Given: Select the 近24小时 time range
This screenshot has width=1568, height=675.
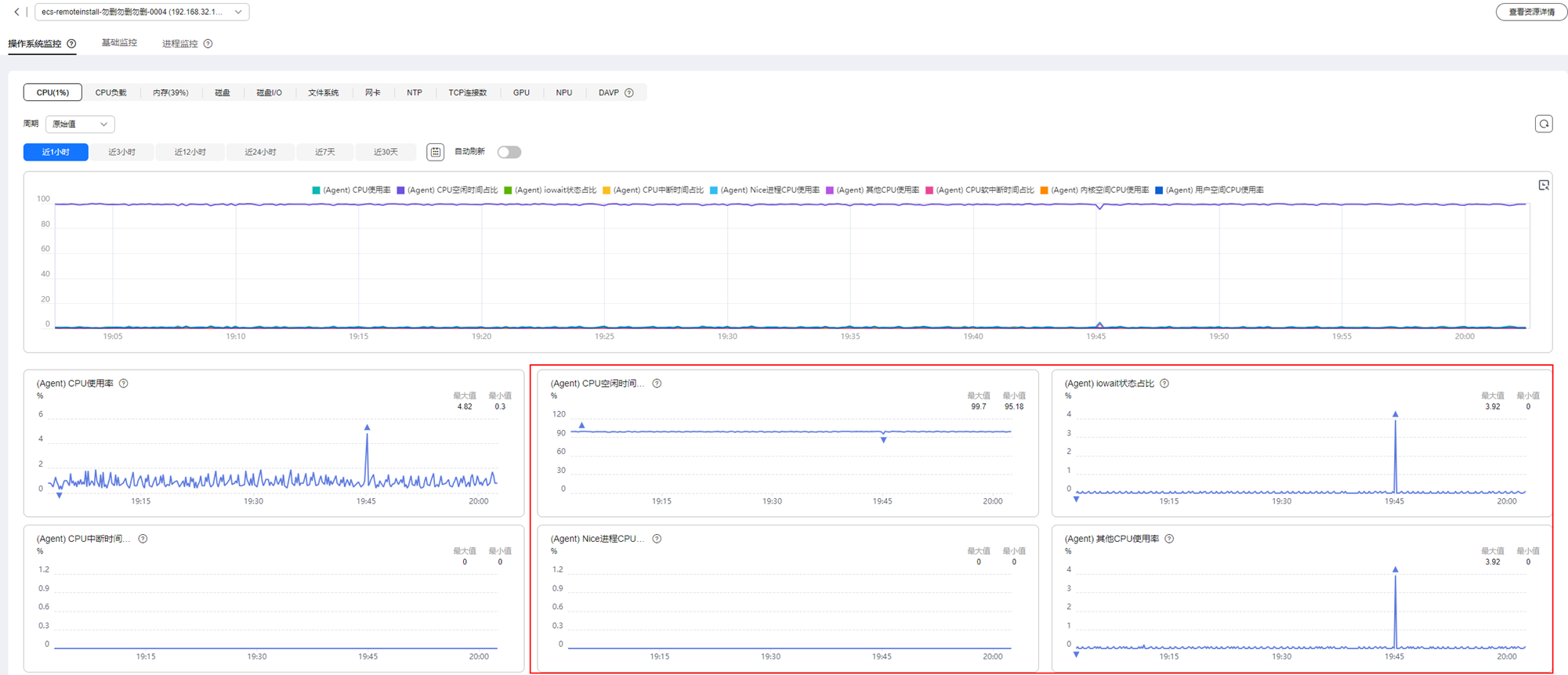Looking at the screenshot, I should (x=260, y=152).
